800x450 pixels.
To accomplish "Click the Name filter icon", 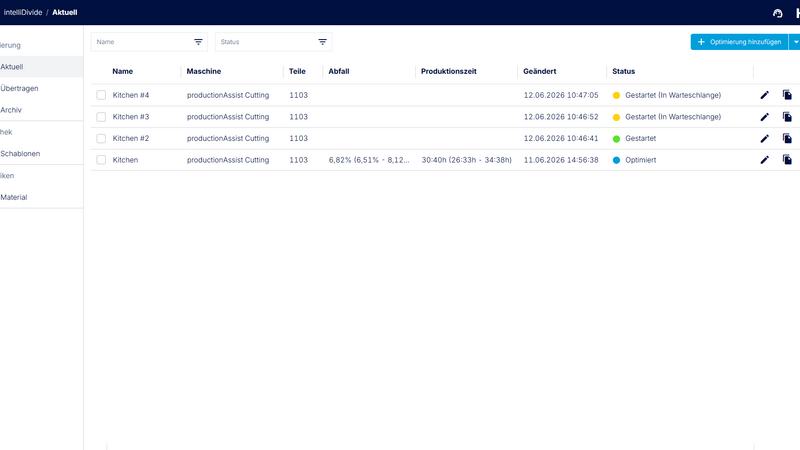I will pos(198,42).
